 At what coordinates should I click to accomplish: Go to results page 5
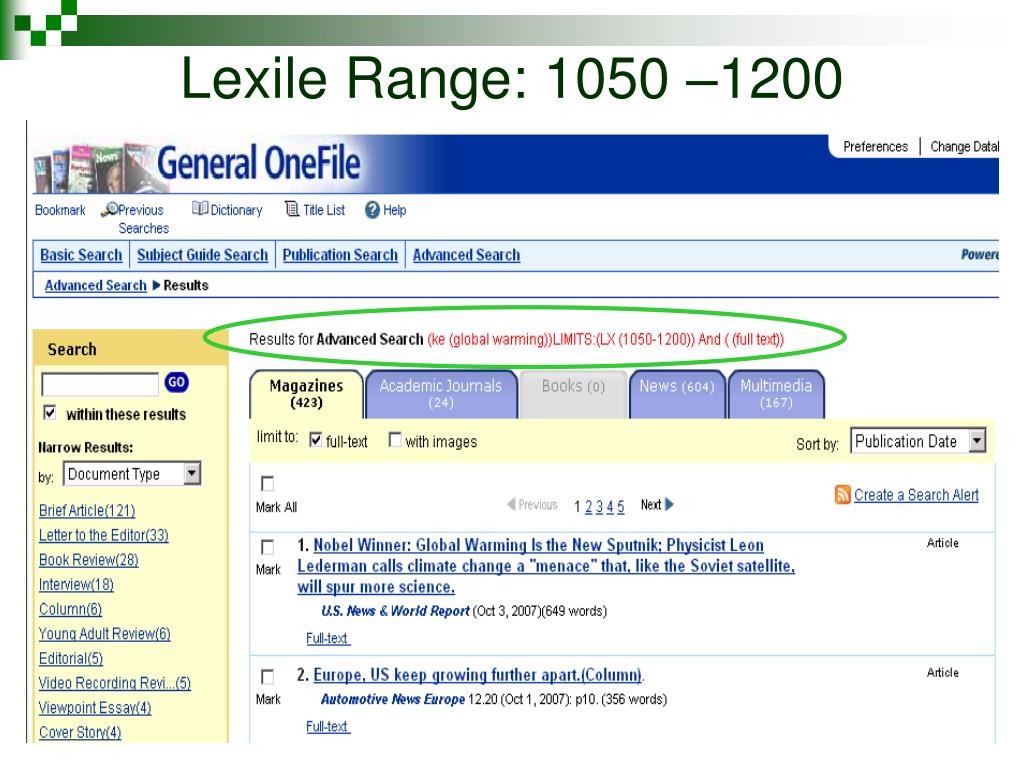pos(620,507)
